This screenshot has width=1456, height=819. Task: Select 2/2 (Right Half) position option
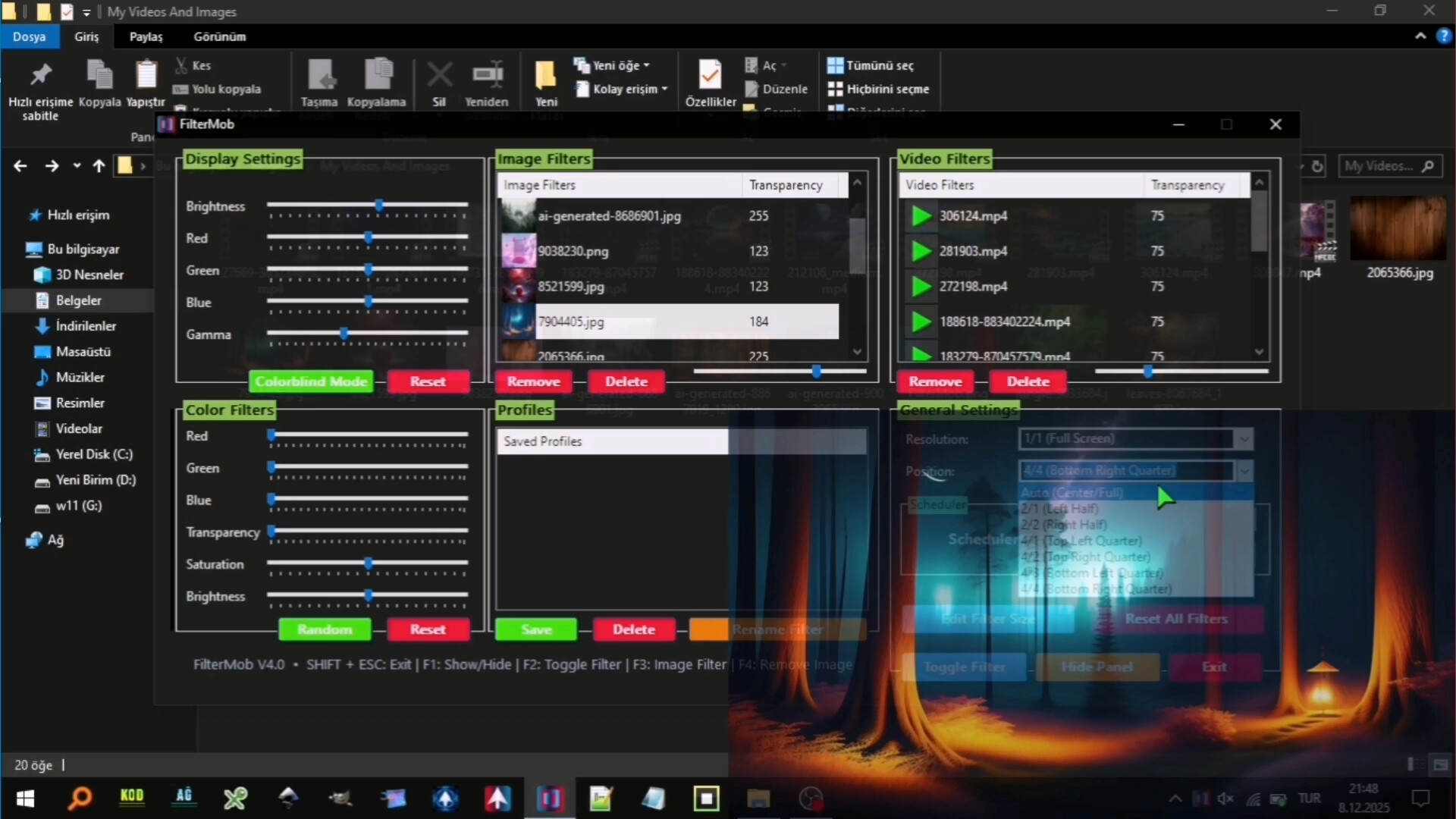coord(1063,524)
